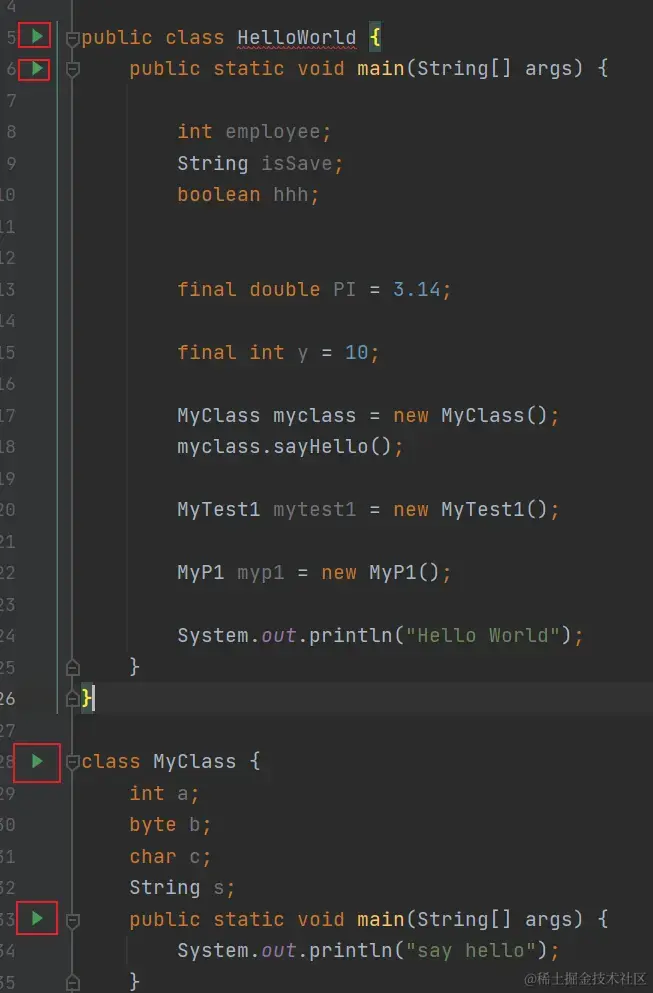This screenshot has height=993, width=653.
Task: Click the underlined HelloWorld class name
Action: click(x=296, y=37)
